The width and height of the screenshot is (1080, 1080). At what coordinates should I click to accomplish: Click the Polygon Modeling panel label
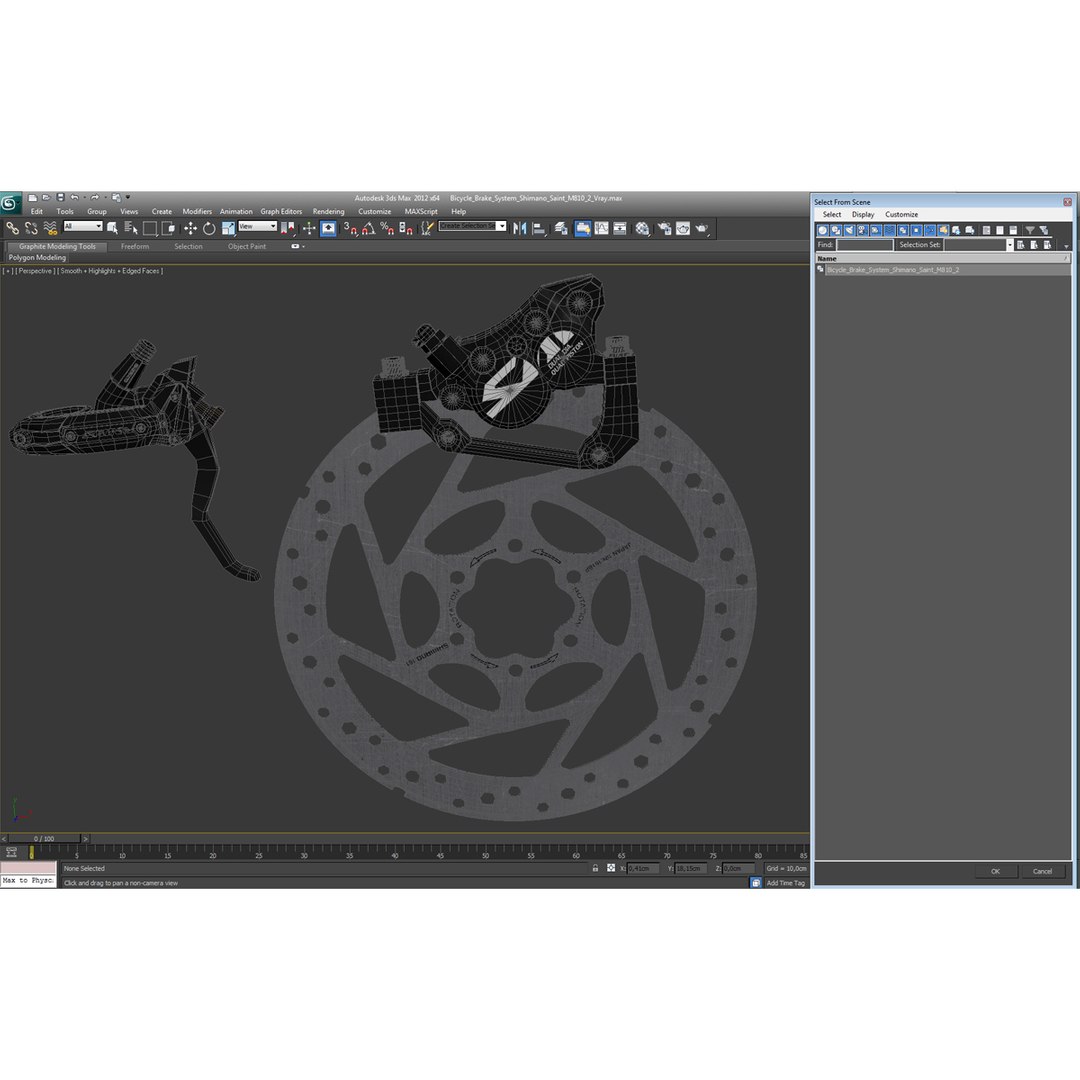point(37,258)
